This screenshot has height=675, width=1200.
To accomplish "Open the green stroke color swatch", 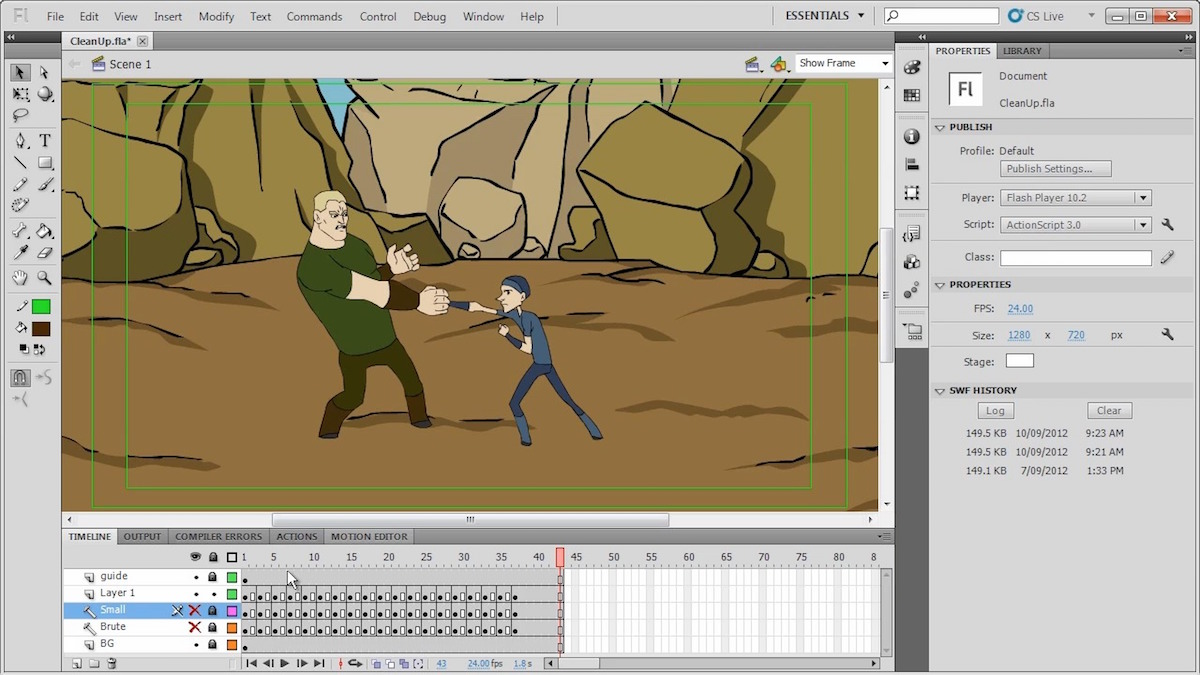I will [41, 307].
